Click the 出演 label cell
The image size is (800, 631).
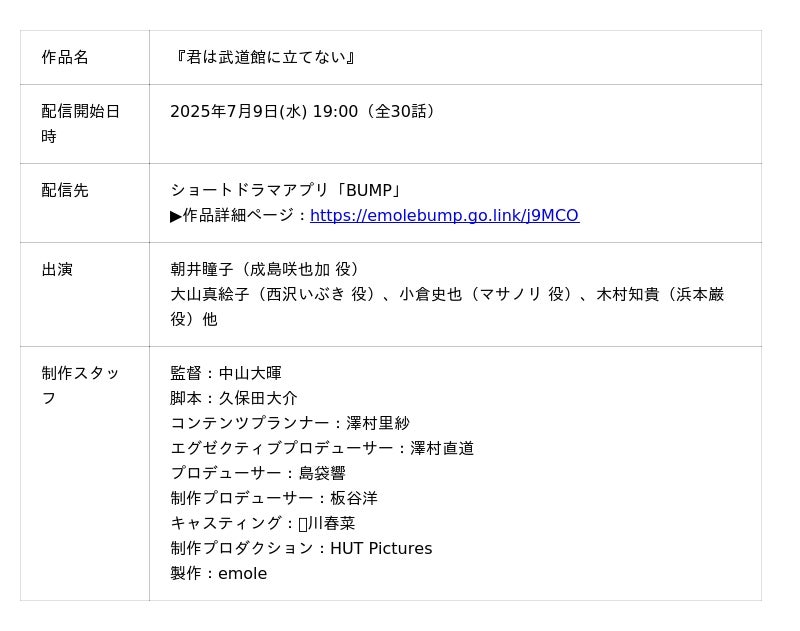[x=57, y=269]
